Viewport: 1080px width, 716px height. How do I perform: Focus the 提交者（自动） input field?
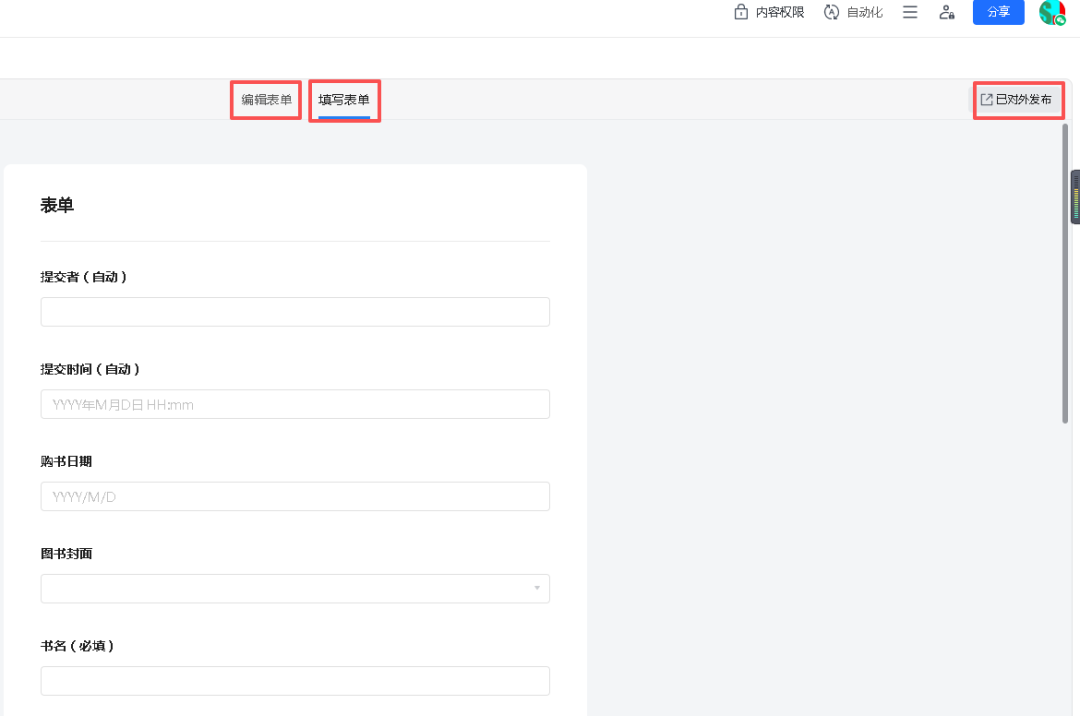pyautogui.click(x=295, y=312)
